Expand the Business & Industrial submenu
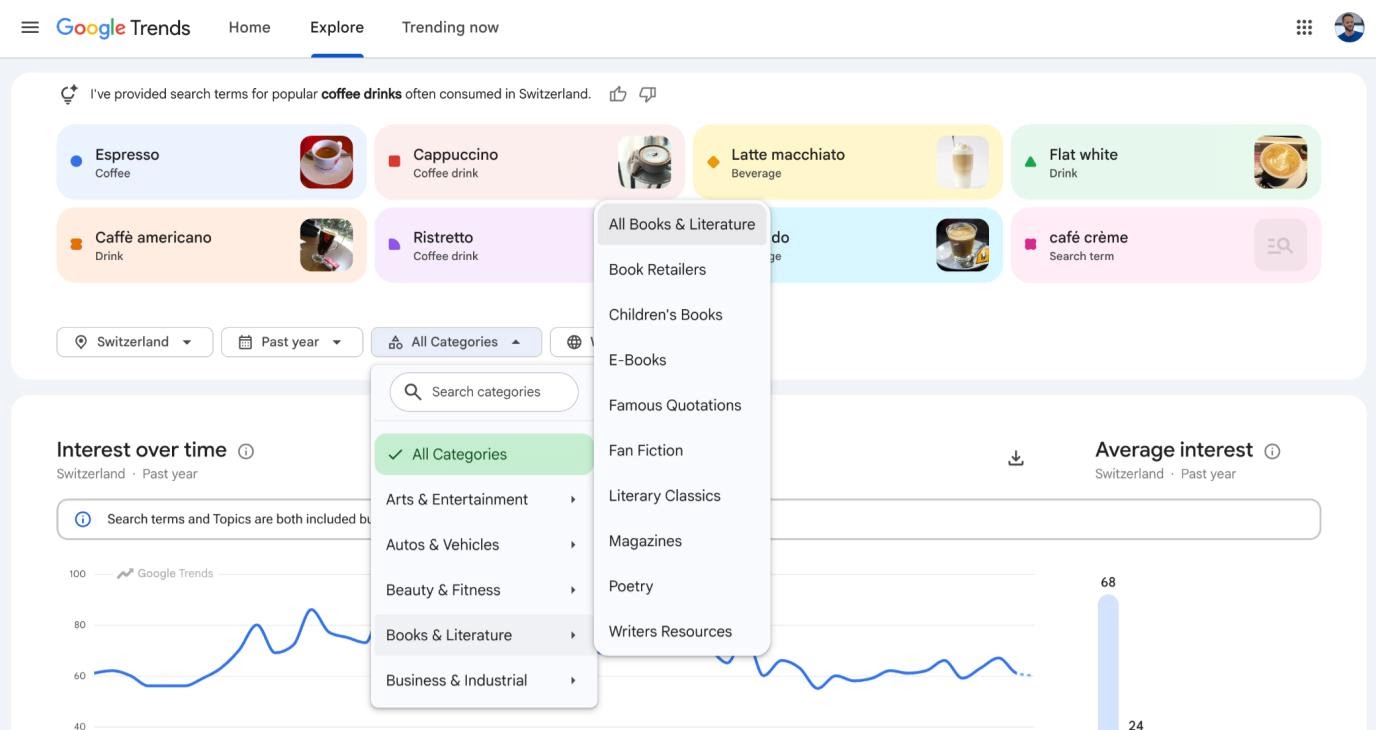This screenshot has width=1376, height=730. point(484,680)
